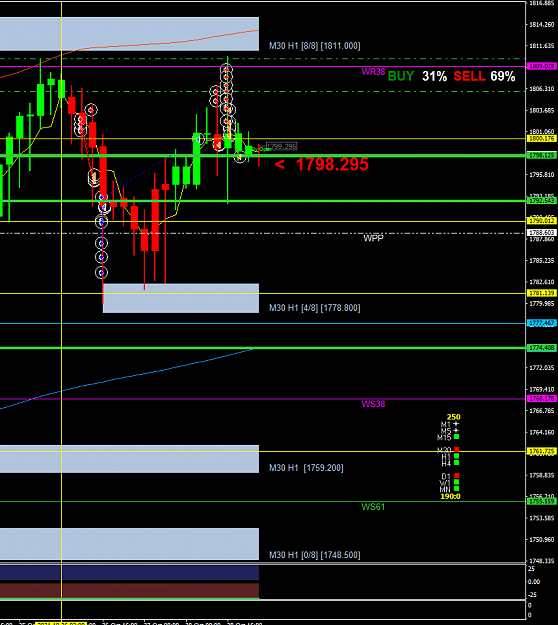
Task: Click the green 1798.125 price tag
Action: click(541, 155)
